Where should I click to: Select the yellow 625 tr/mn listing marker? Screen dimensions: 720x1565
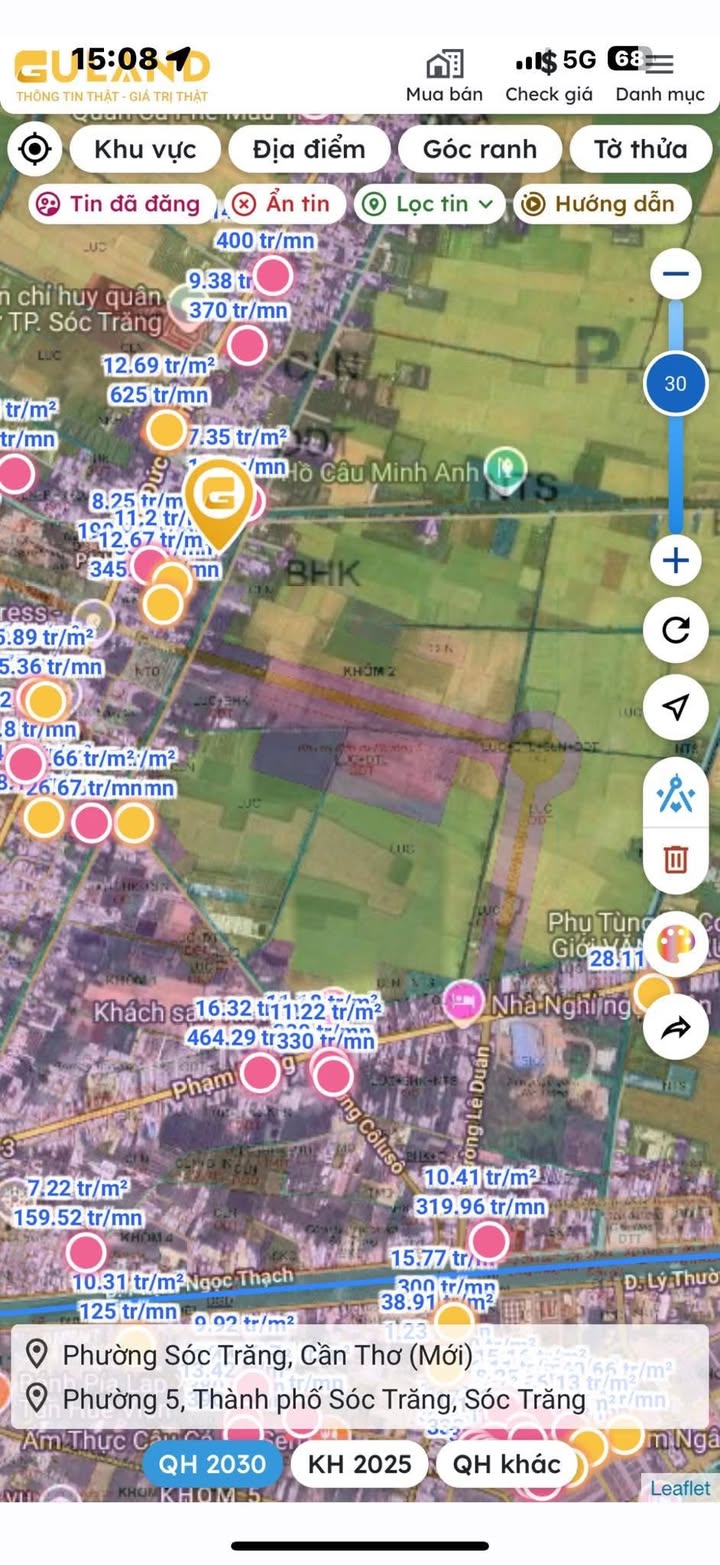pos(165,430)
